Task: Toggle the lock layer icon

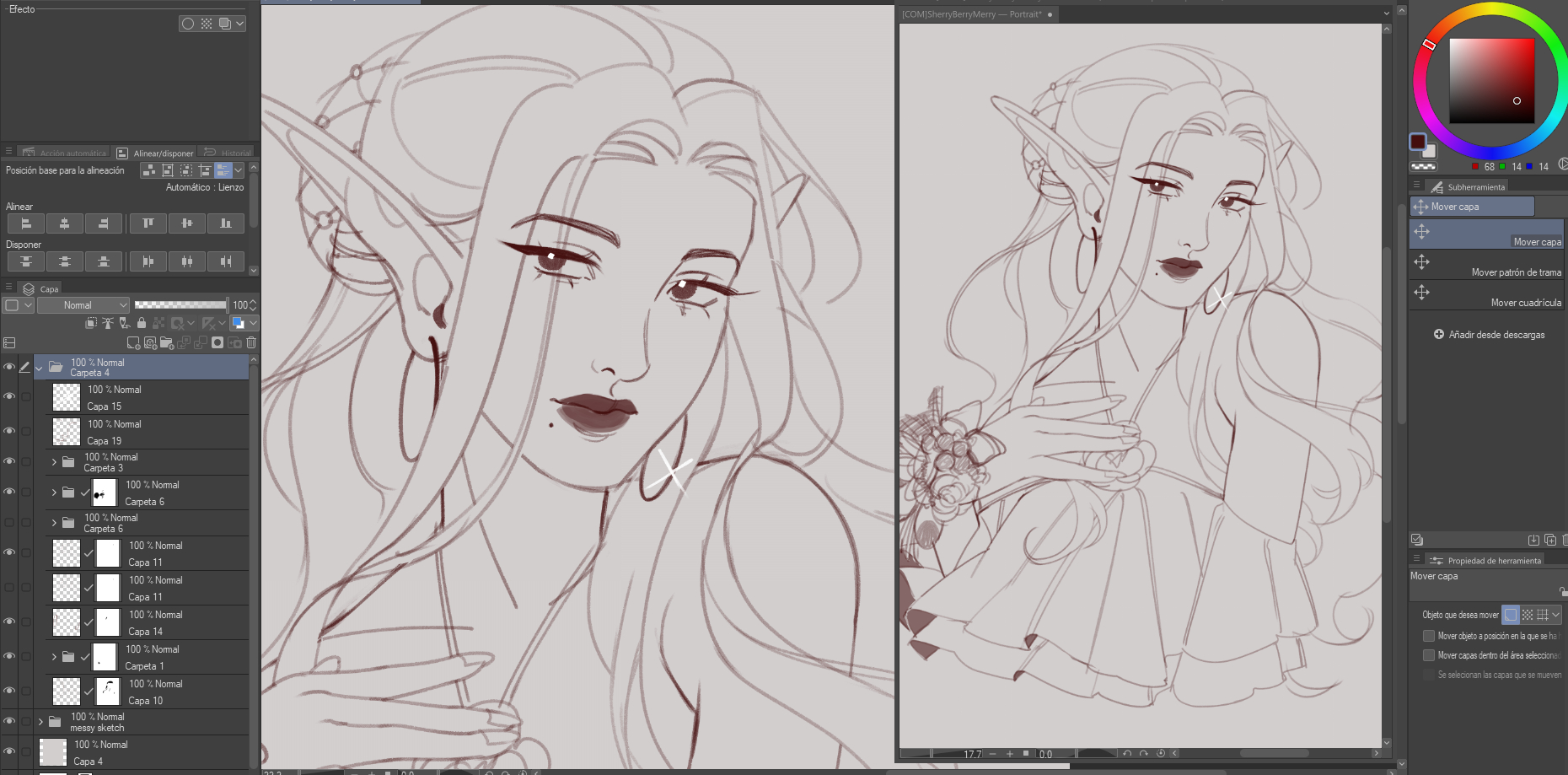Action: (x=142, y=323)
